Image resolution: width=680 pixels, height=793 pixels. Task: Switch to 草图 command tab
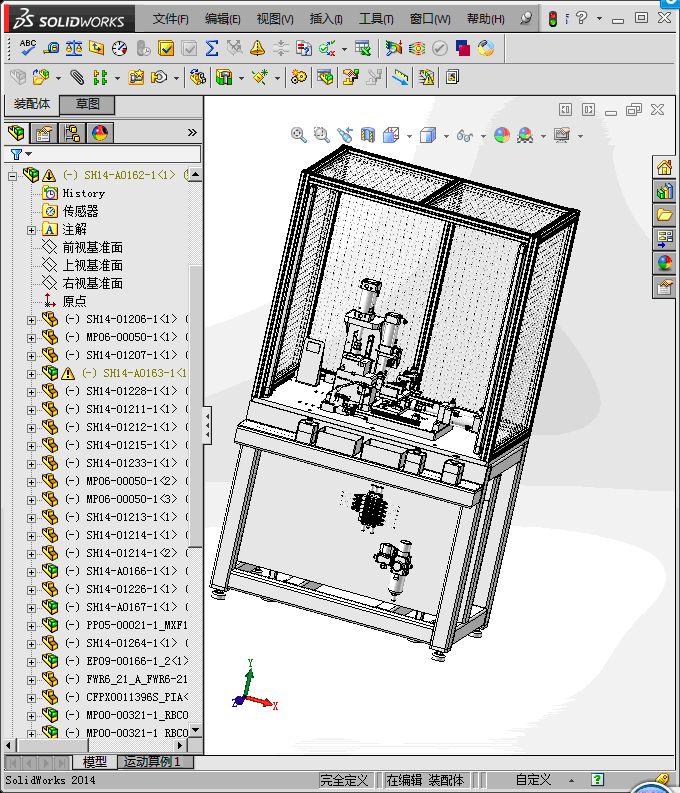pos(87,104)
